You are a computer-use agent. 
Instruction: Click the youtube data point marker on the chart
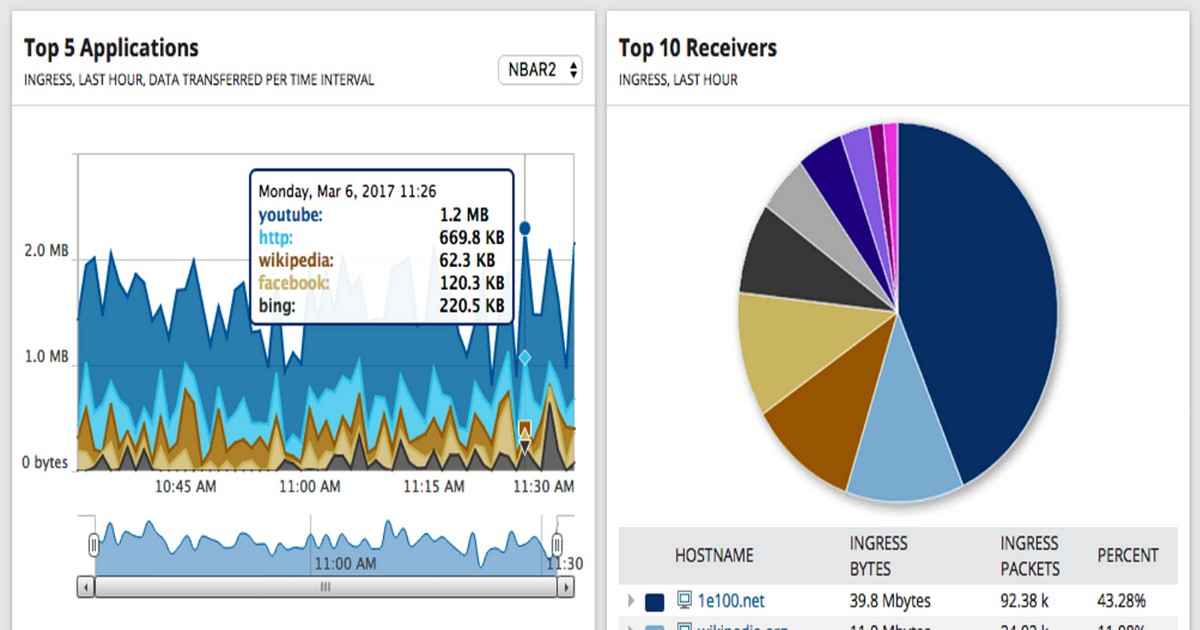525,228
